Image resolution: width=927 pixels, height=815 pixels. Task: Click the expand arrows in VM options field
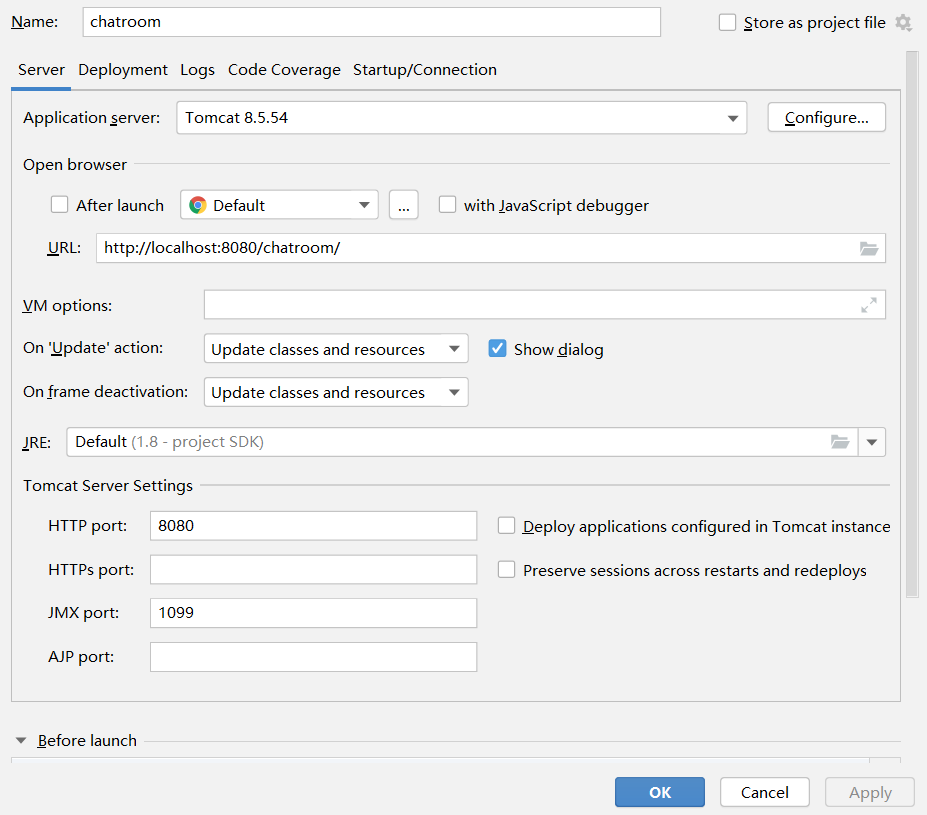click(x=870, y=304)
